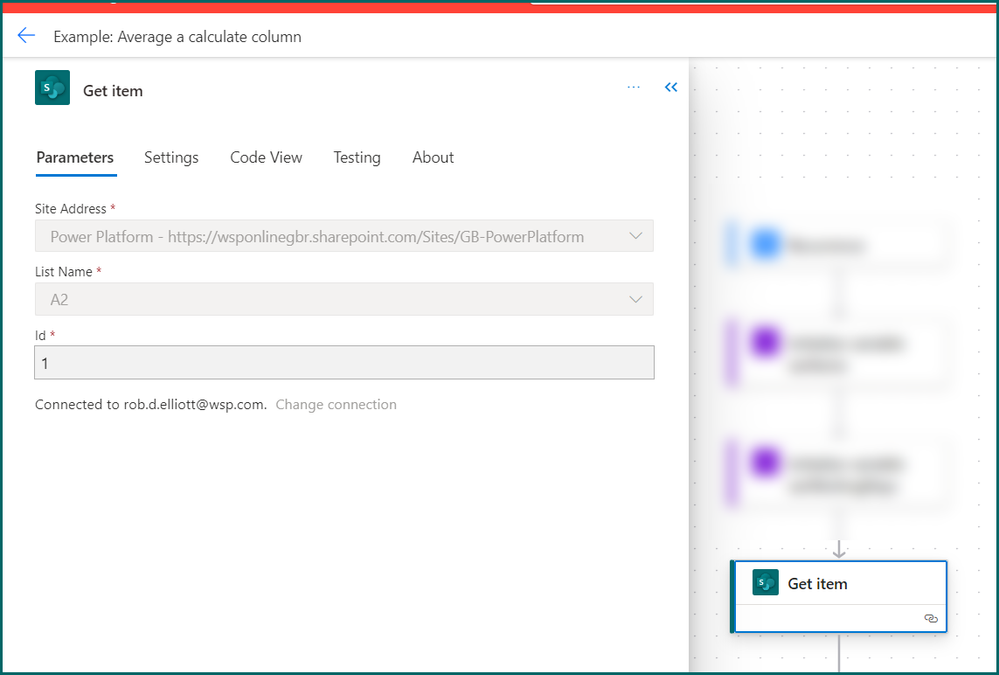Click the SharePoint icon in panel header
This screenshot has width=999, height=675.
(x=52, y=87)
